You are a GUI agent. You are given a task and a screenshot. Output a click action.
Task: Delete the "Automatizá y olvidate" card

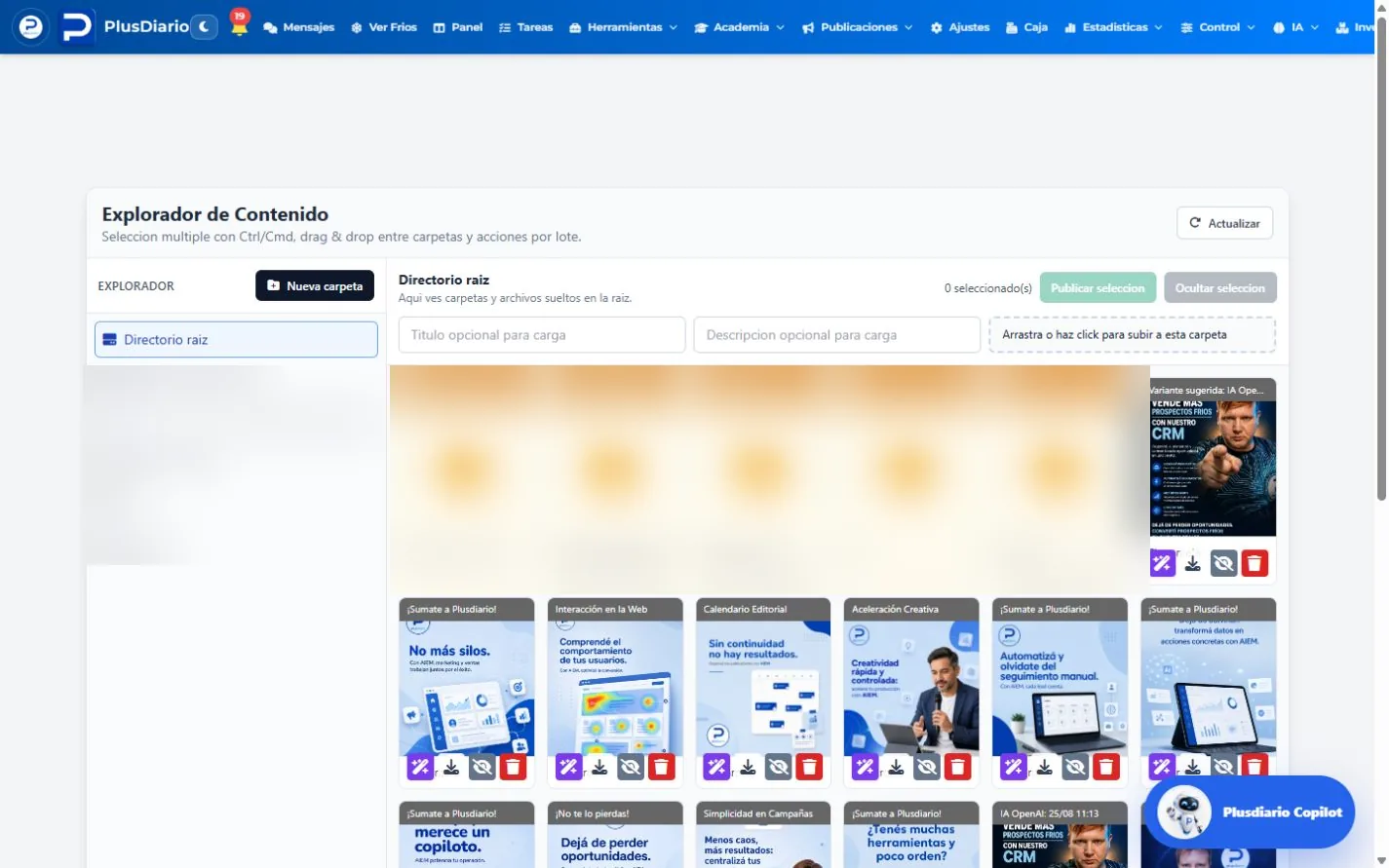tap(1105, 767)
